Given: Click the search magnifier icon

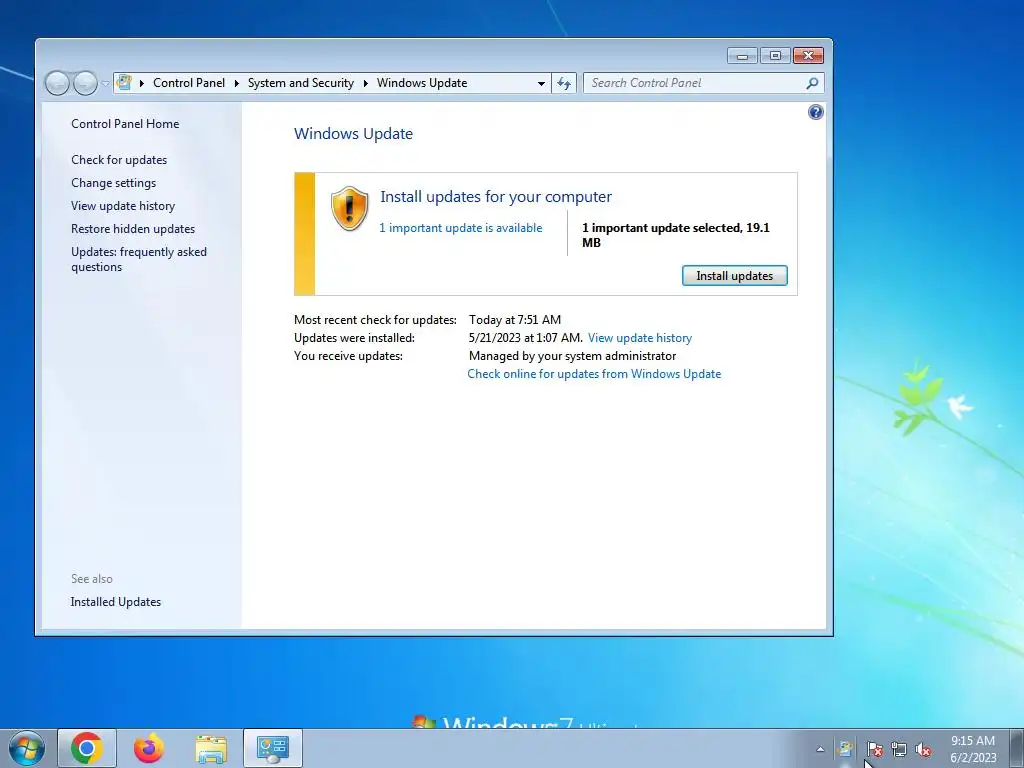Looking at the screenshot, I should pyautogui.click(x=812, y=83).
